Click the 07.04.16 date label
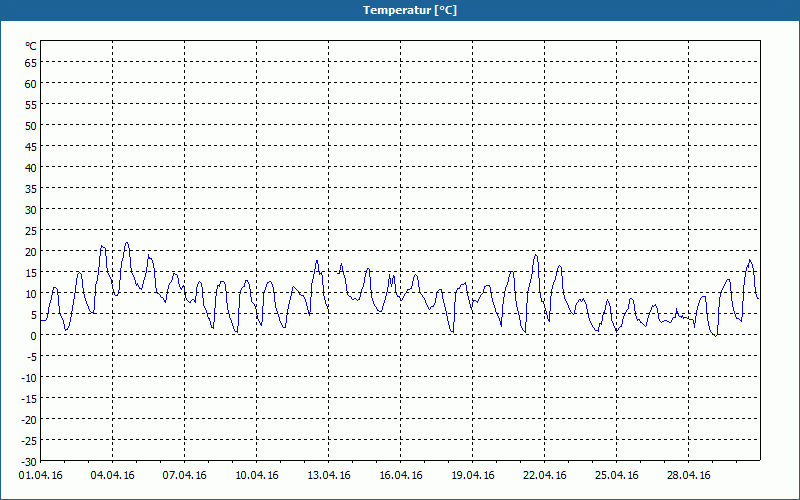 [185, 476]
